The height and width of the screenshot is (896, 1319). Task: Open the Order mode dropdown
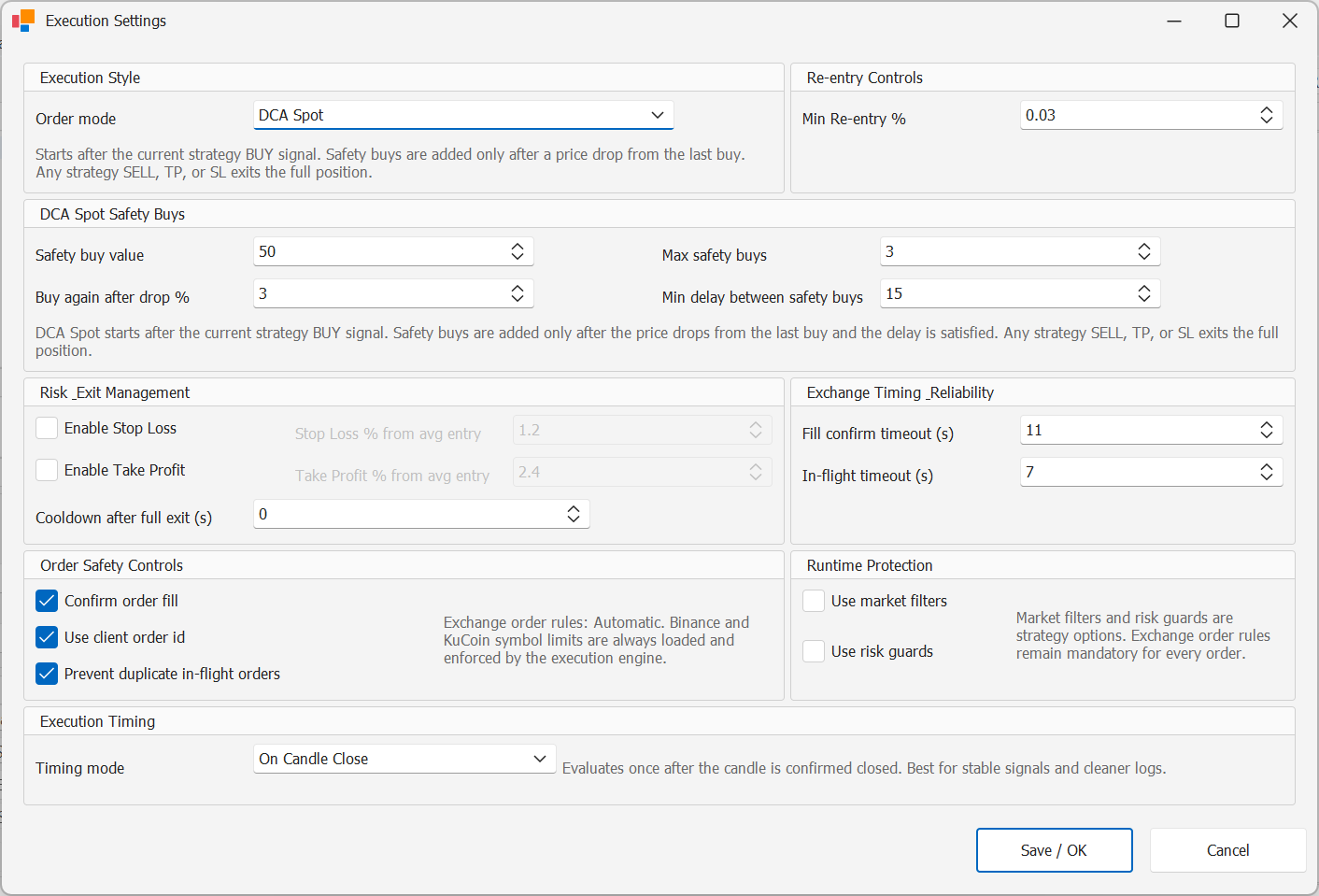[x=463, y=115]
